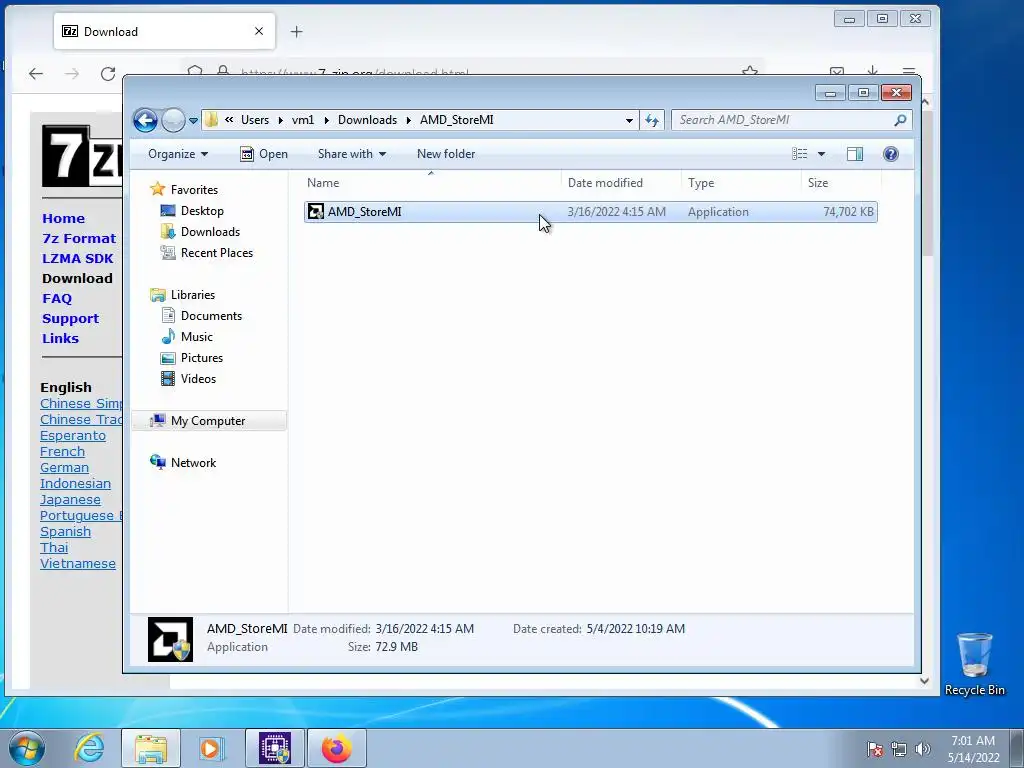1024x768 pixels.
Task: Click the FAQ link on 7-Zip page
Action: point(57,299)
